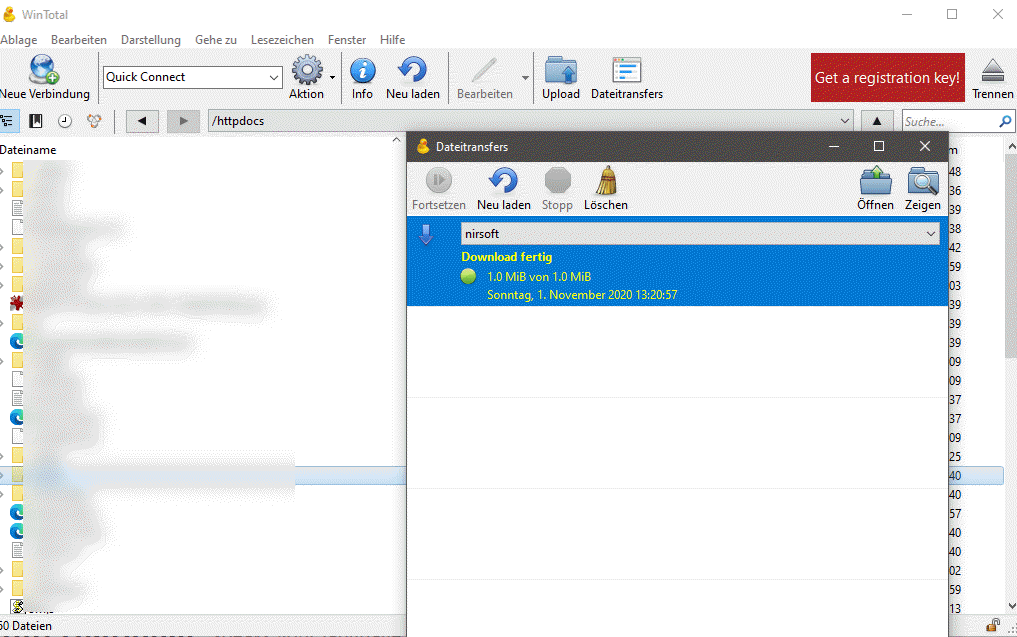Open the Darstellung menu
The height and width of the screenshot is (637, 1017).
pos(150,40)
